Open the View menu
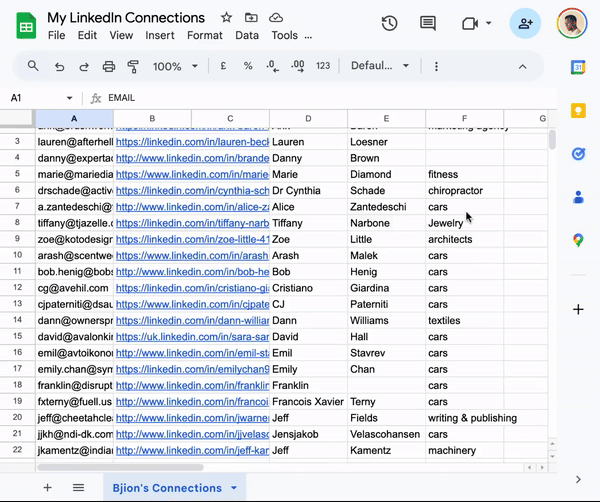 click(x=121, y=35)
